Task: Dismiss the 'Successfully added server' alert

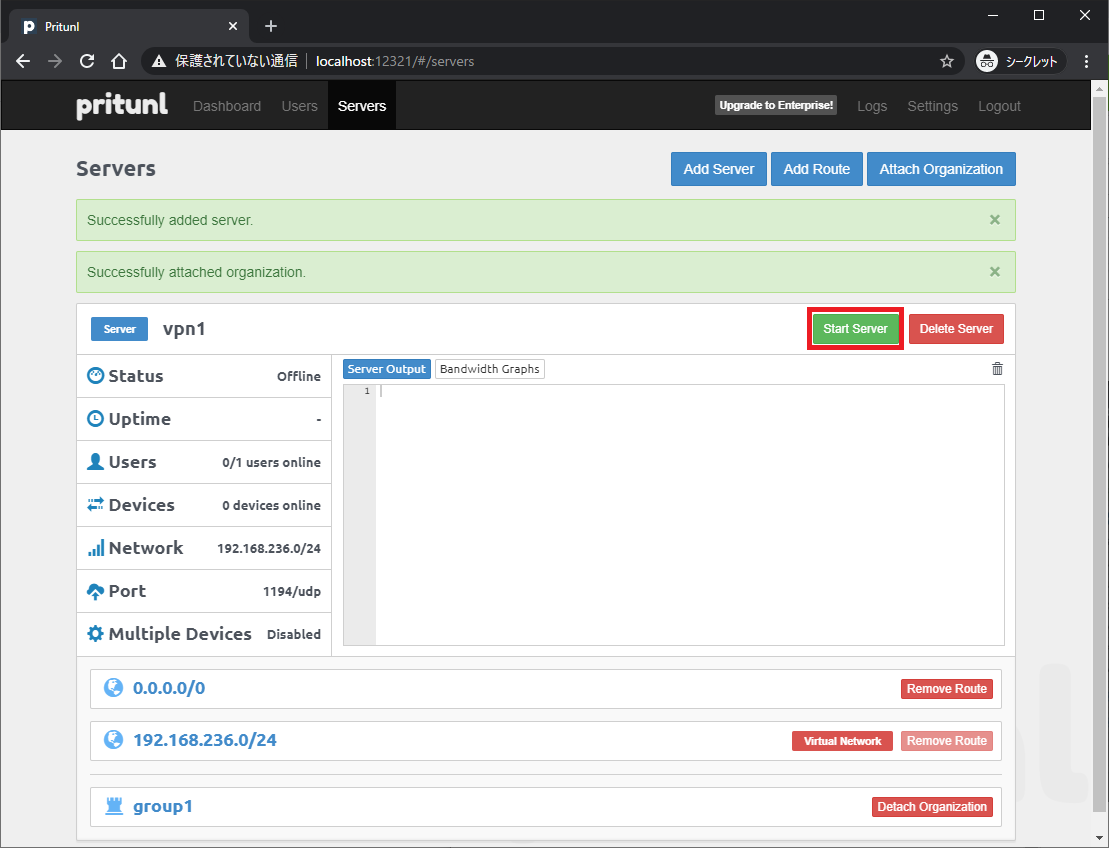Action: (994, 220)
